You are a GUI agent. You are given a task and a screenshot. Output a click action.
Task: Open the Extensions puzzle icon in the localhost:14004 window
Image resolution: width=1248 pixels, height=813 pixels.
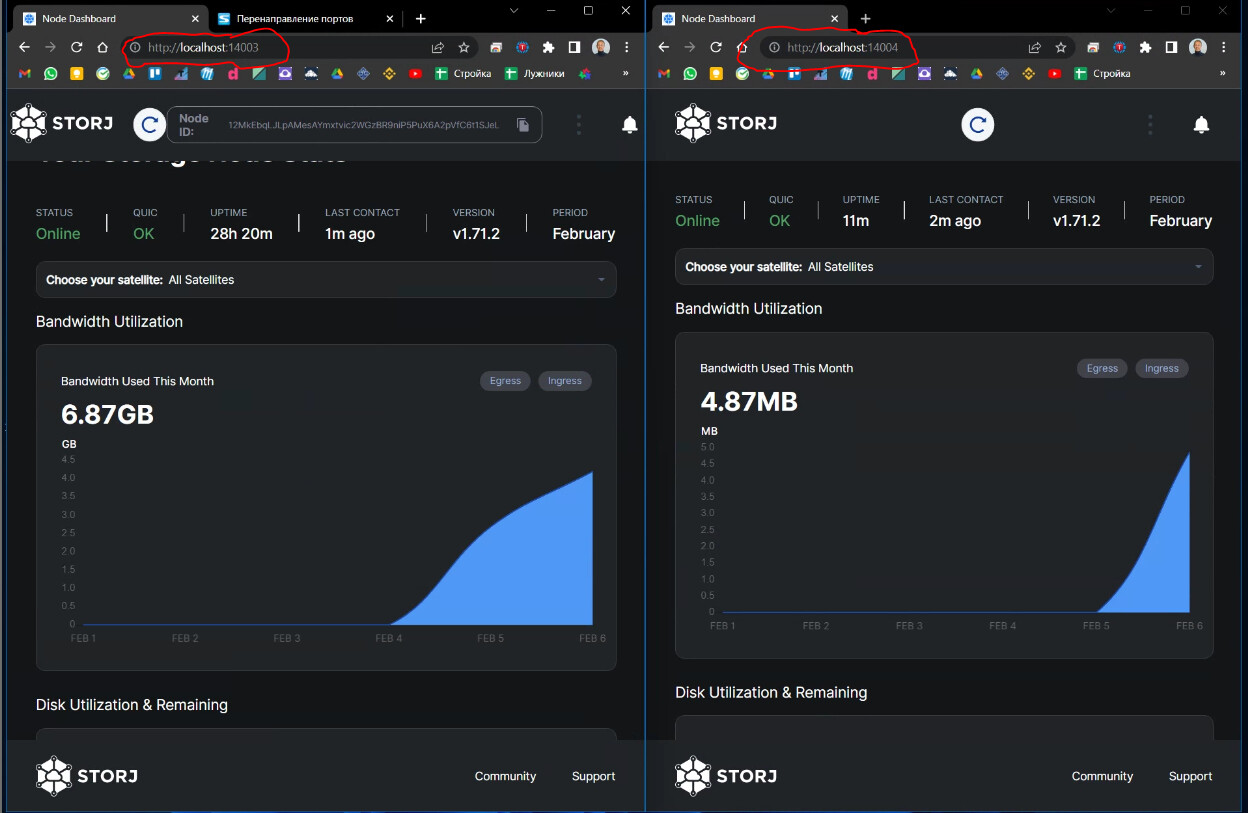[x=1145, y=47]
